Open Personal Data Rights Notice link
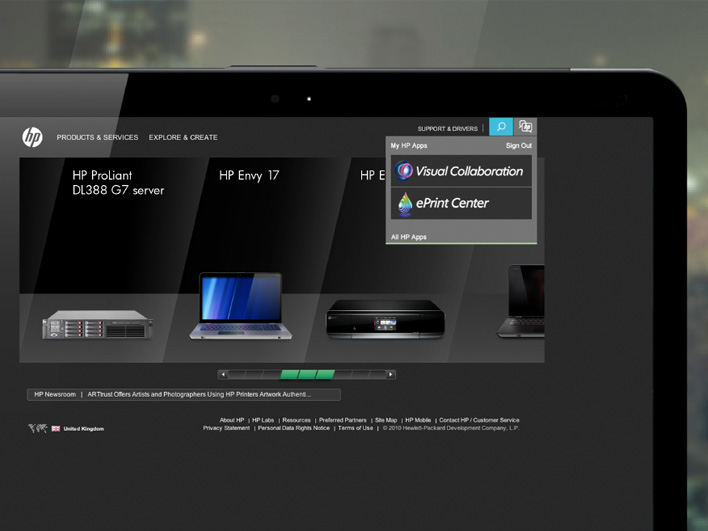This screenshot has height=531, width=708. click(x=293, y=428)
